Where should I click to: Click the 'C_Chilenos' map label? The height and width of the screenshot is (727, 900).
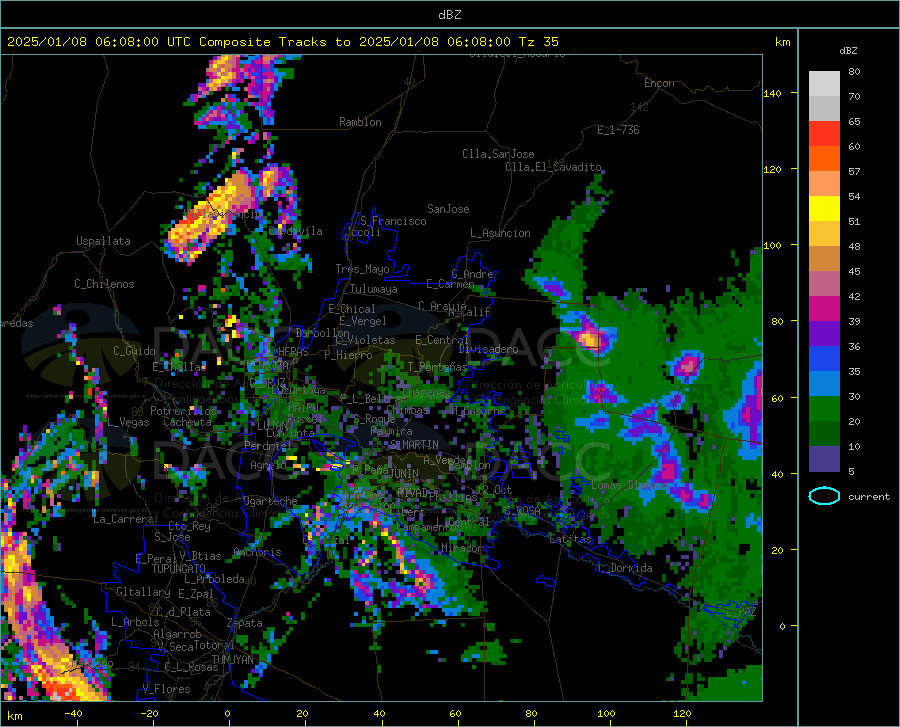pyautogui.click(x=104, y=284)
